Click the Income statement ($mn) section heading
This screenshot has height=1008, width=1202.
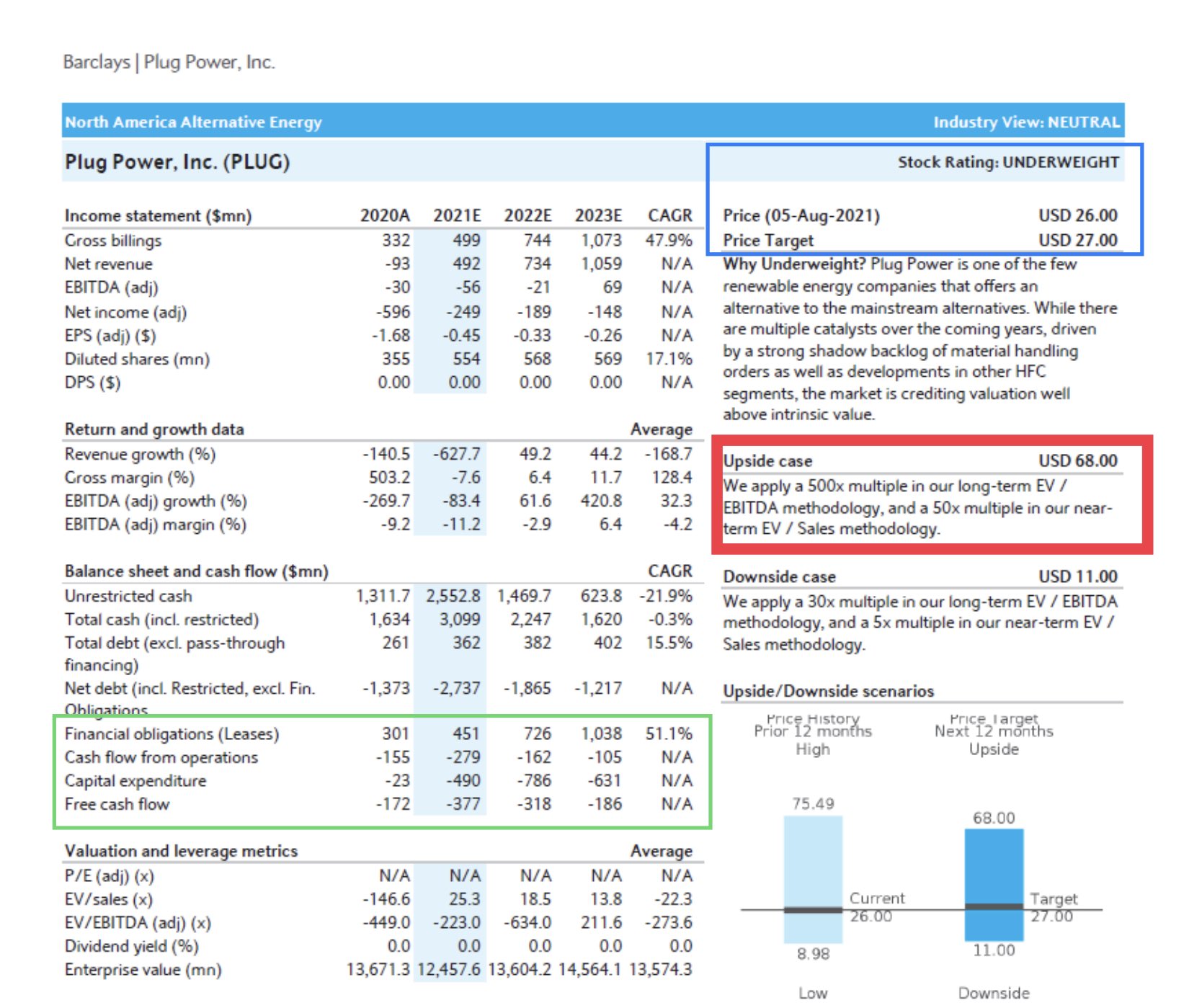158,215
